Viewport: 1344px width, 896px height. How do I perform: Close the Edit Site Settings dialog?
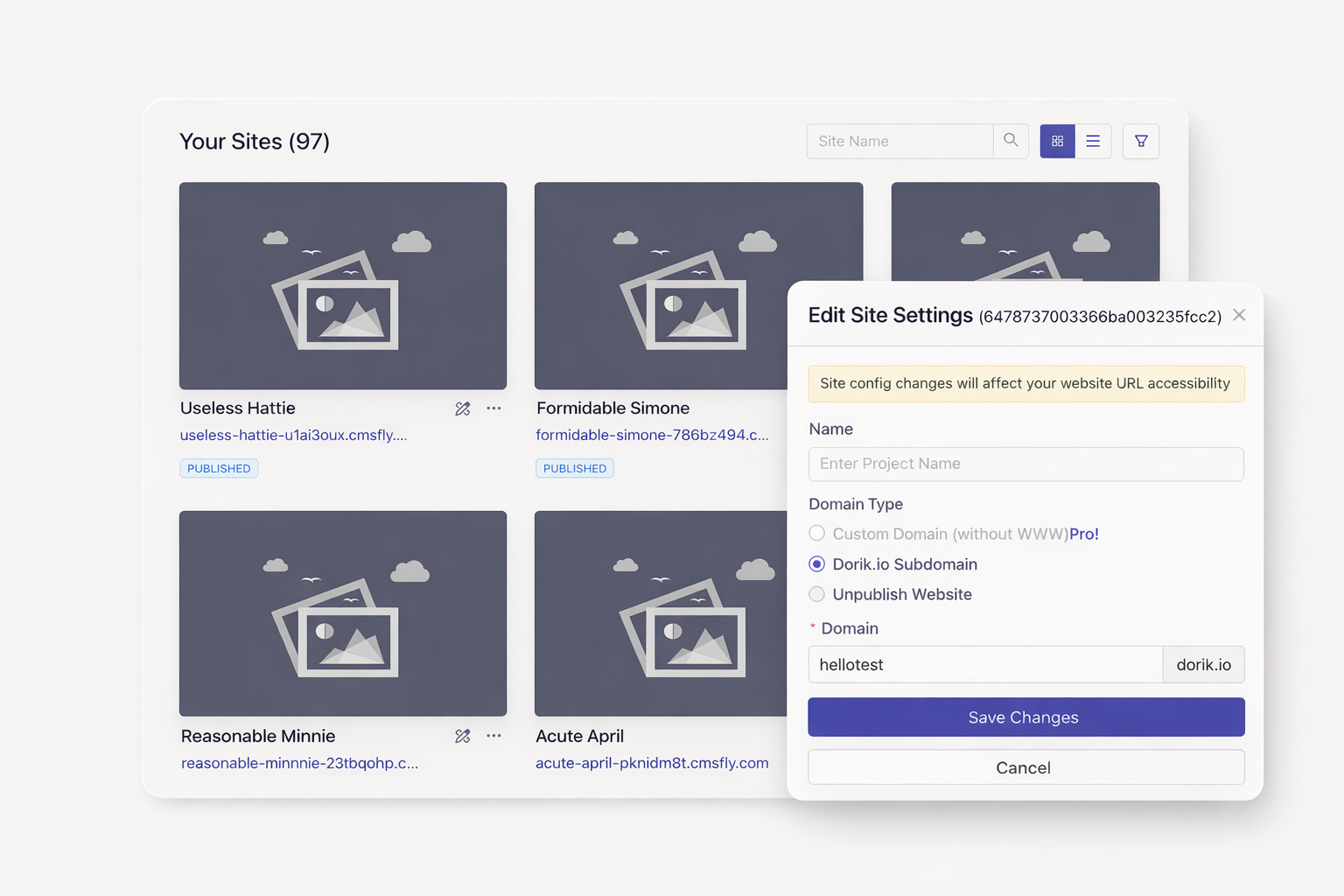[x=1239, y=315]
